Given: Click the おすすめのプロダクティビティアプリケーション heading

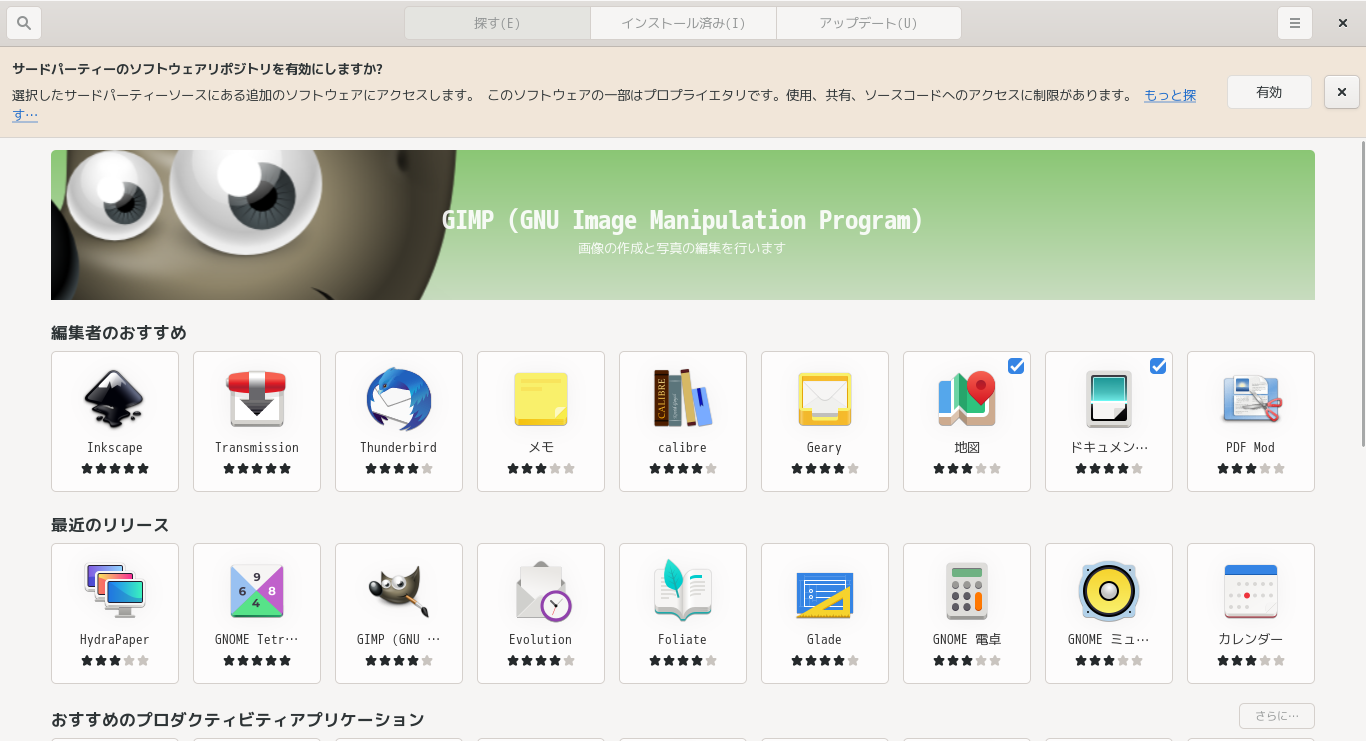Looking at the screenshot, I should (238, 720).
